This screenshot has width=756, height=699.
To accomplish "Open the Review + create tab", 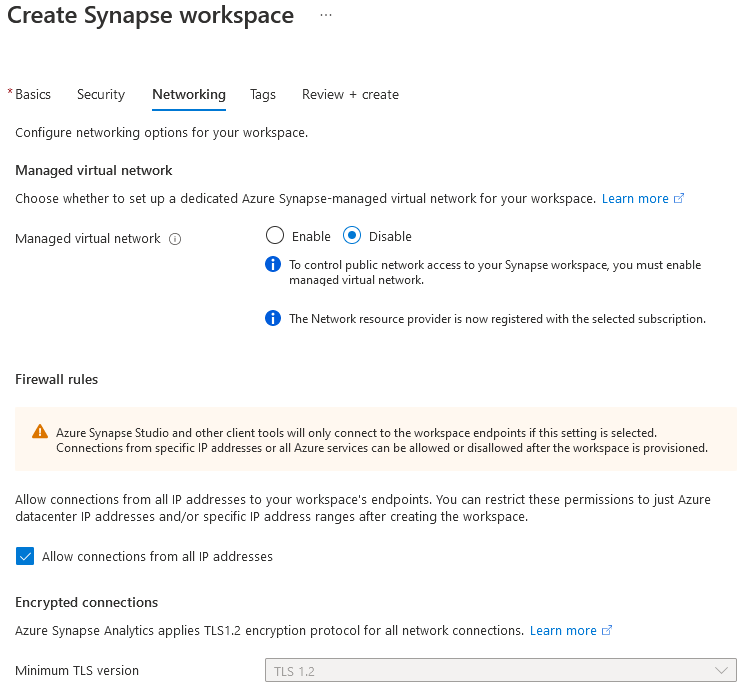I will tap(351, 94).
